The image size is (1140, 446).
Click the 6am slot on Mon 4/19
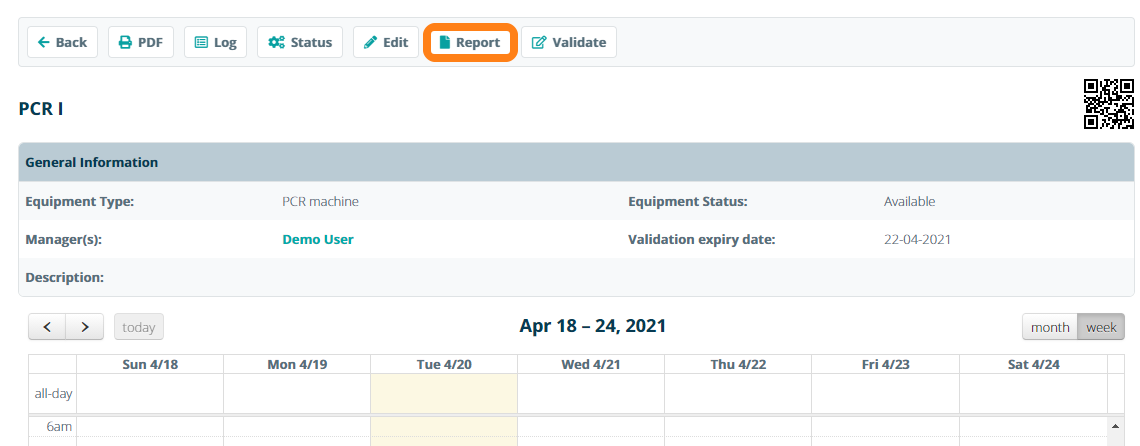pos(296,427)
